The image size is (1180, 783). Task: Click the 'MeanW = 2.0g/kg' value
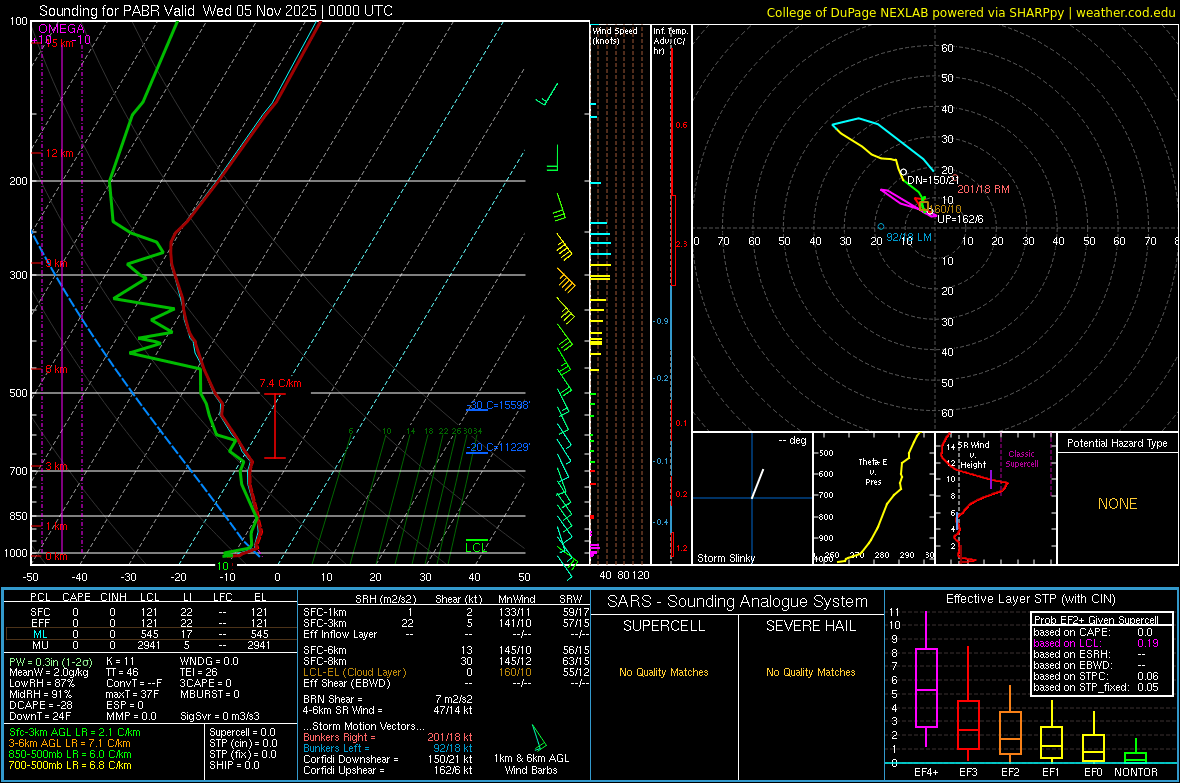click(x=48, y=672)
